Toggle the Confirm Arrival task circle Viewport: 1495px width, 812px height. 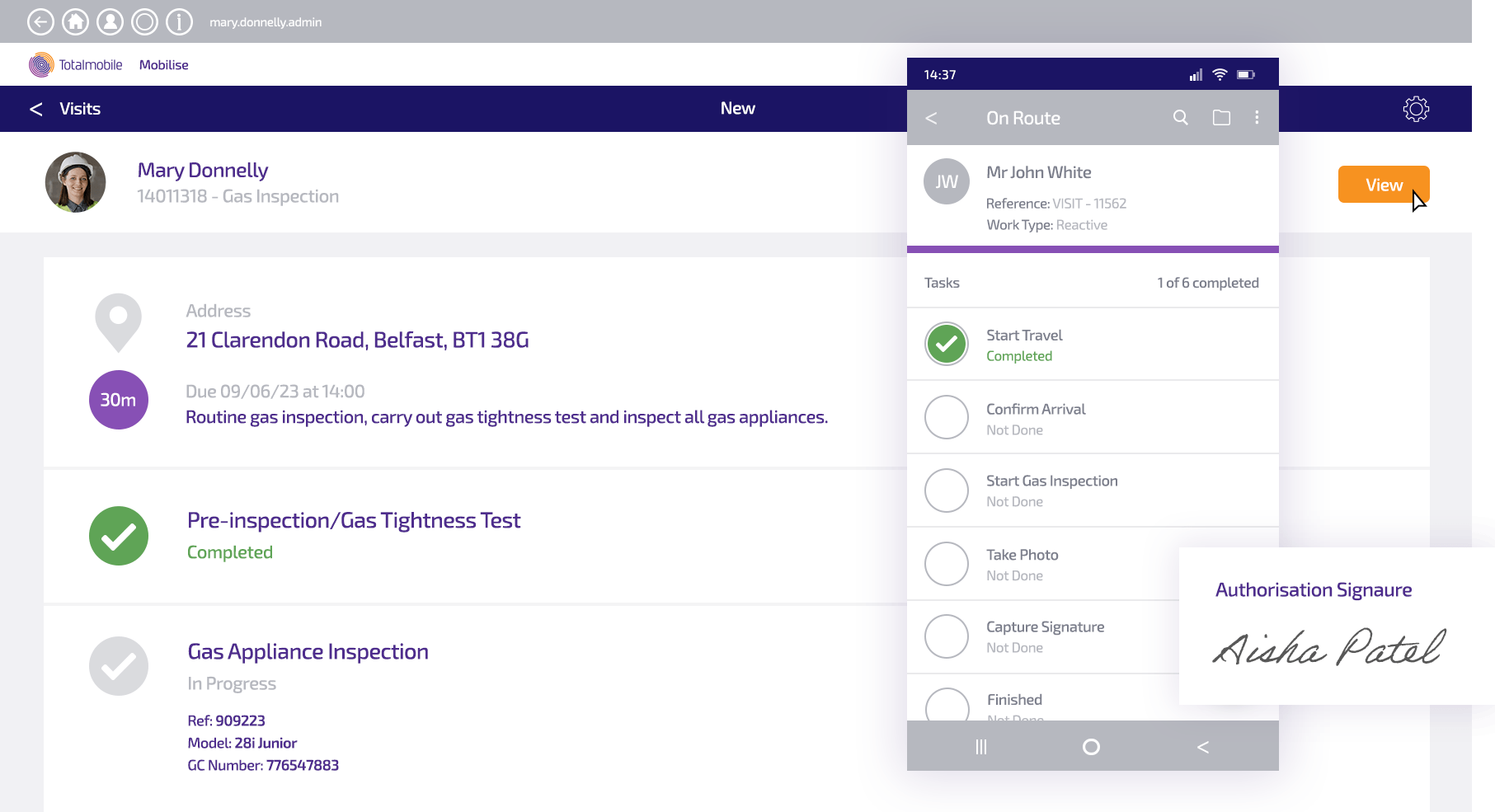tap(947, 417)
